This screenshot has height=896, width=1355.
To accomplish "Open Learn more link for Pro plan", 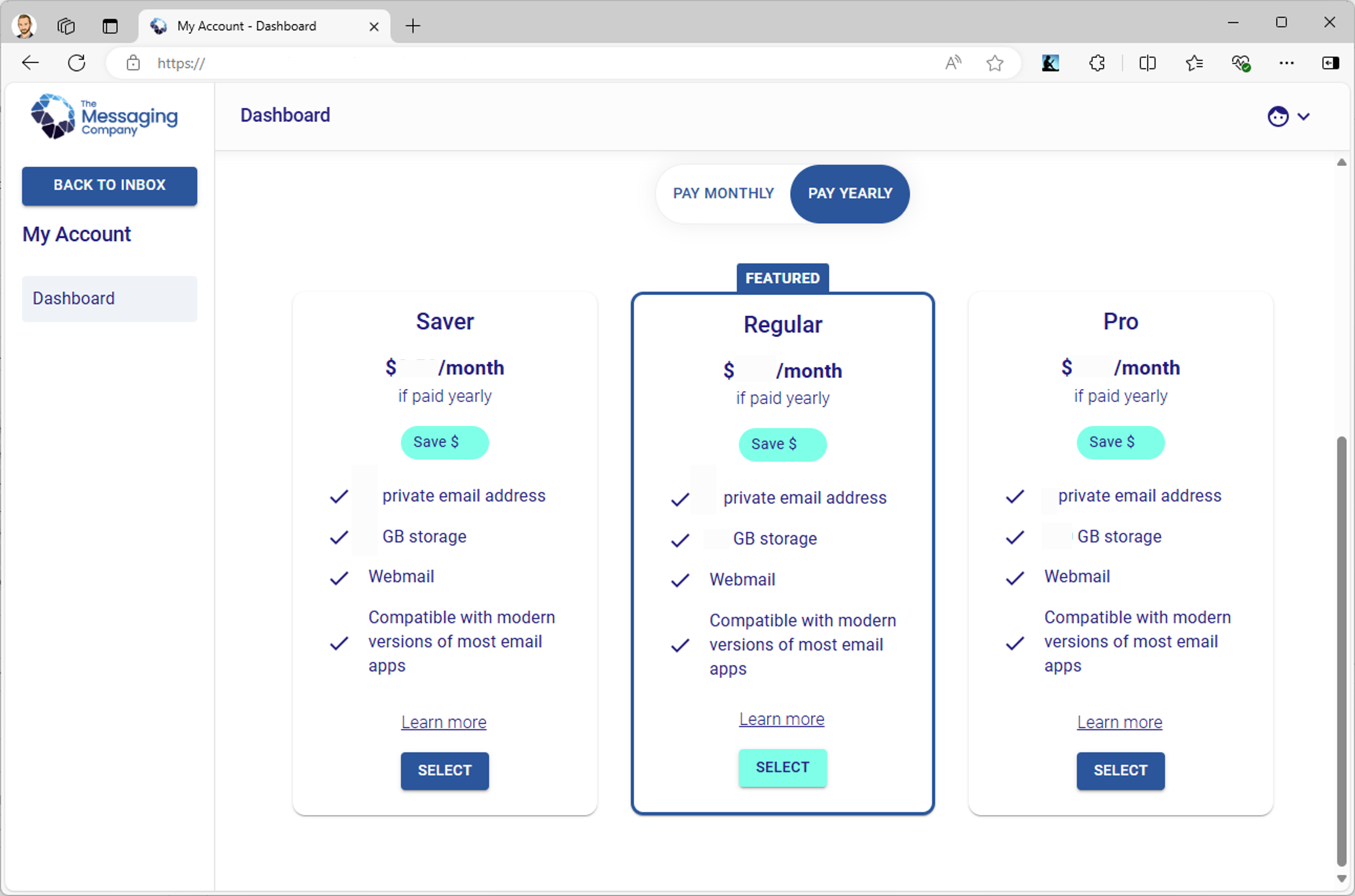I will (1120, 722).
